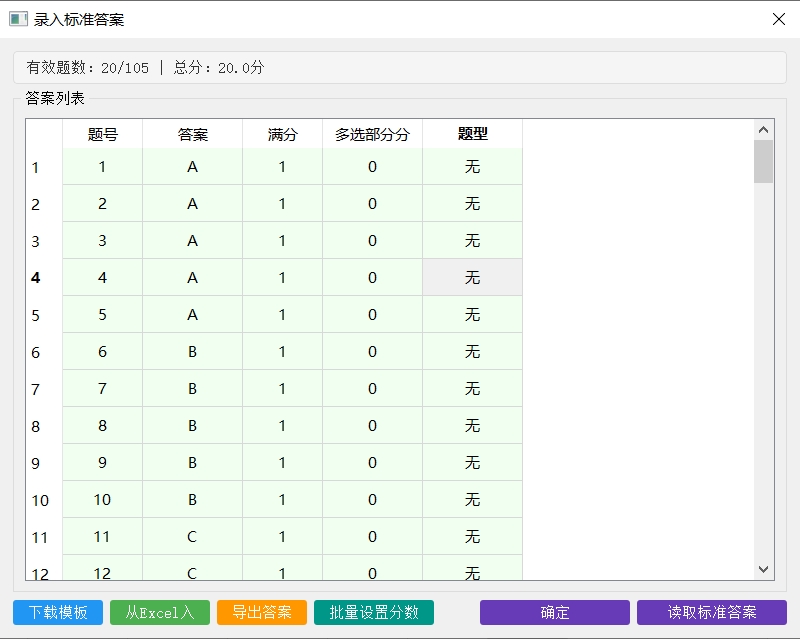Click the scrollbar down arrow
This screenshot has height=639, width=800.
click(763, 568)
